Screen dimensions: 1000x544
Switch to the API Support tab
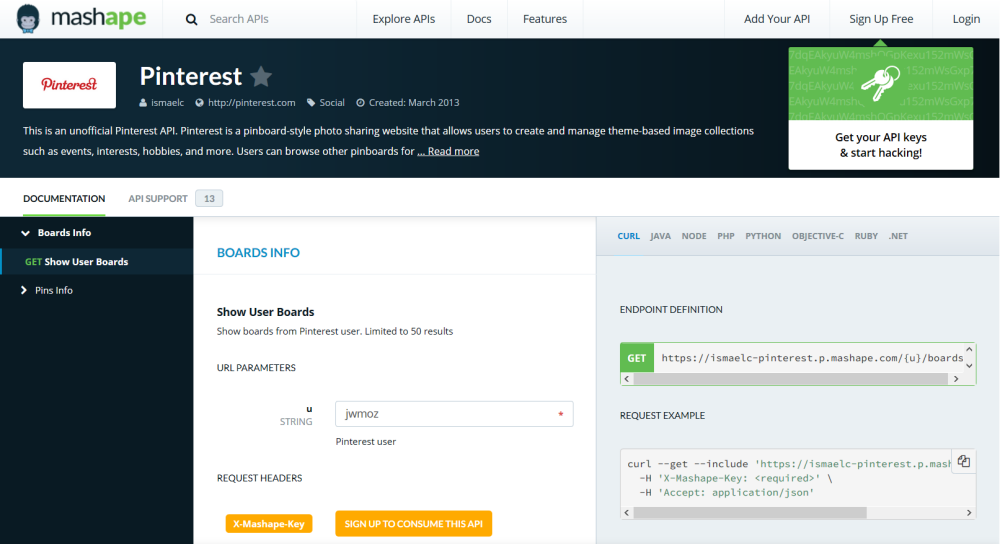click(x=158, y=198)
